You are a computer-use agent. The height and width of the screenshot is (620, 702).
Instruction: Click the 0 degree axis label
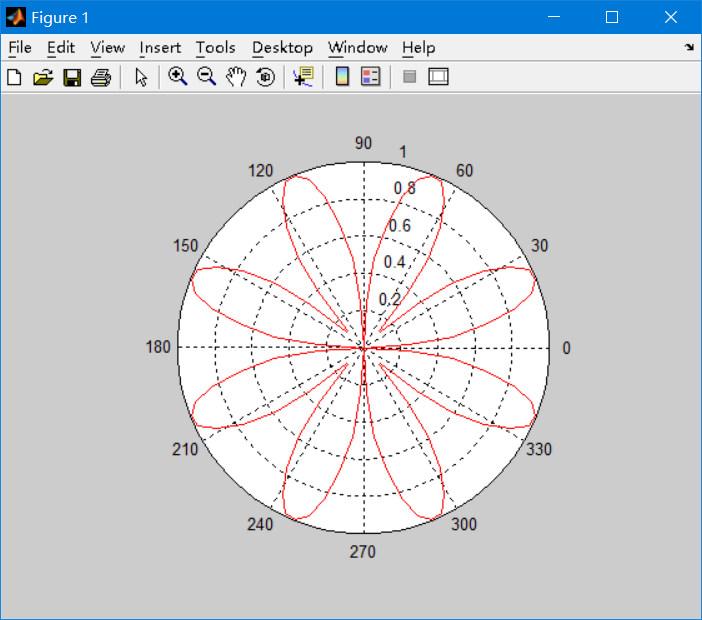[x=566, y=348]
